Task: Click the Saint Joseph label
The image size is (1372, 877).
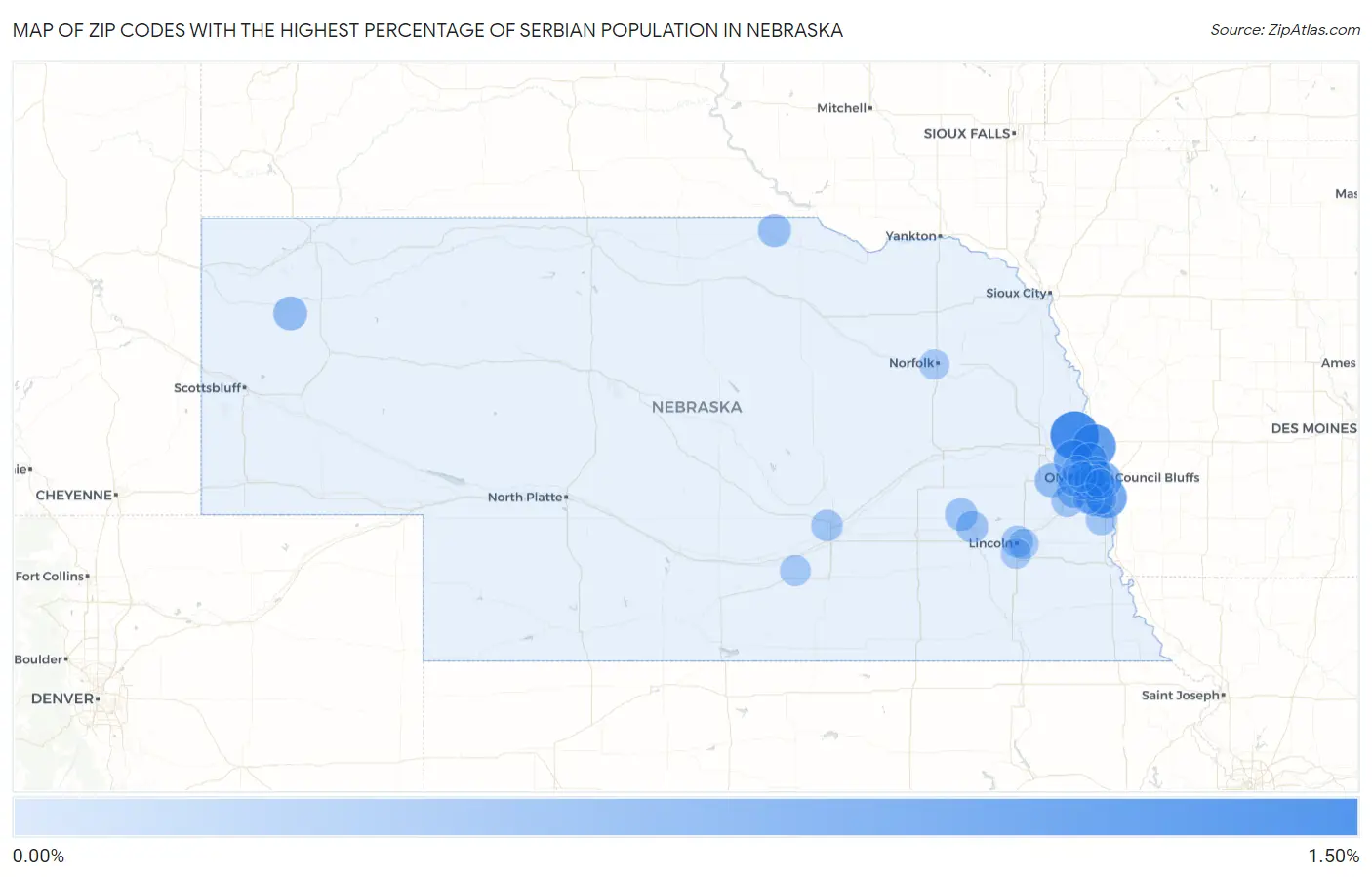Action: coord(1181,695)
